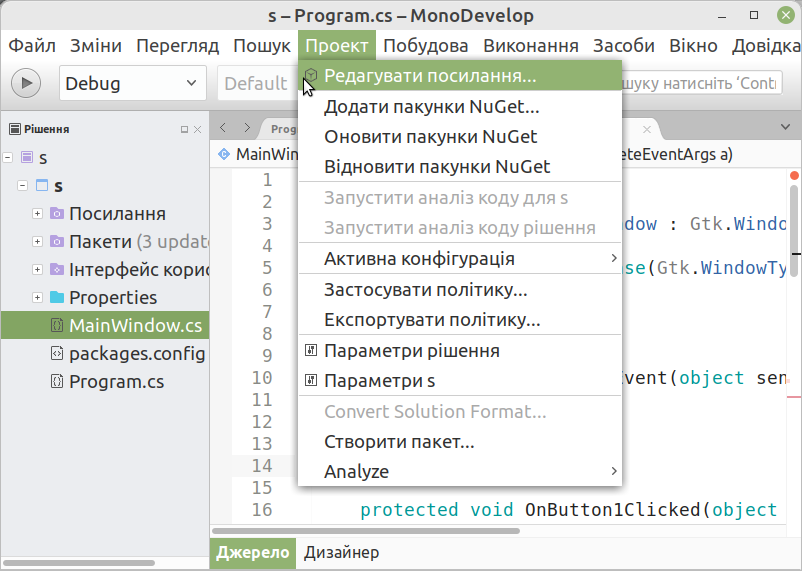
Task: Click the solution pad horizontal scrollbar
Action: click(78, 563)
